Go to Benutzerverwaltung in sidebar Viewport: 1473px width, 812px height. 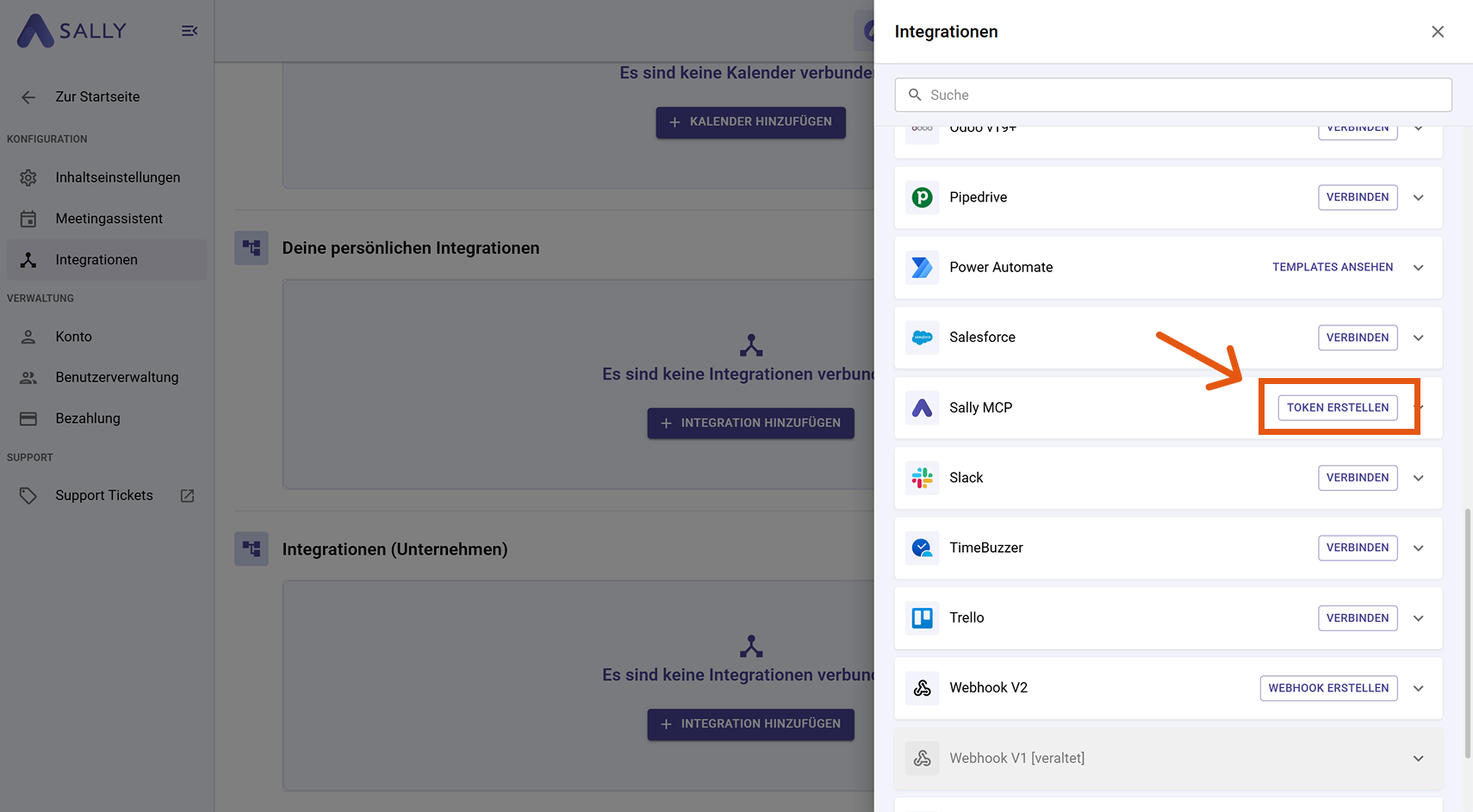point(116,377)
